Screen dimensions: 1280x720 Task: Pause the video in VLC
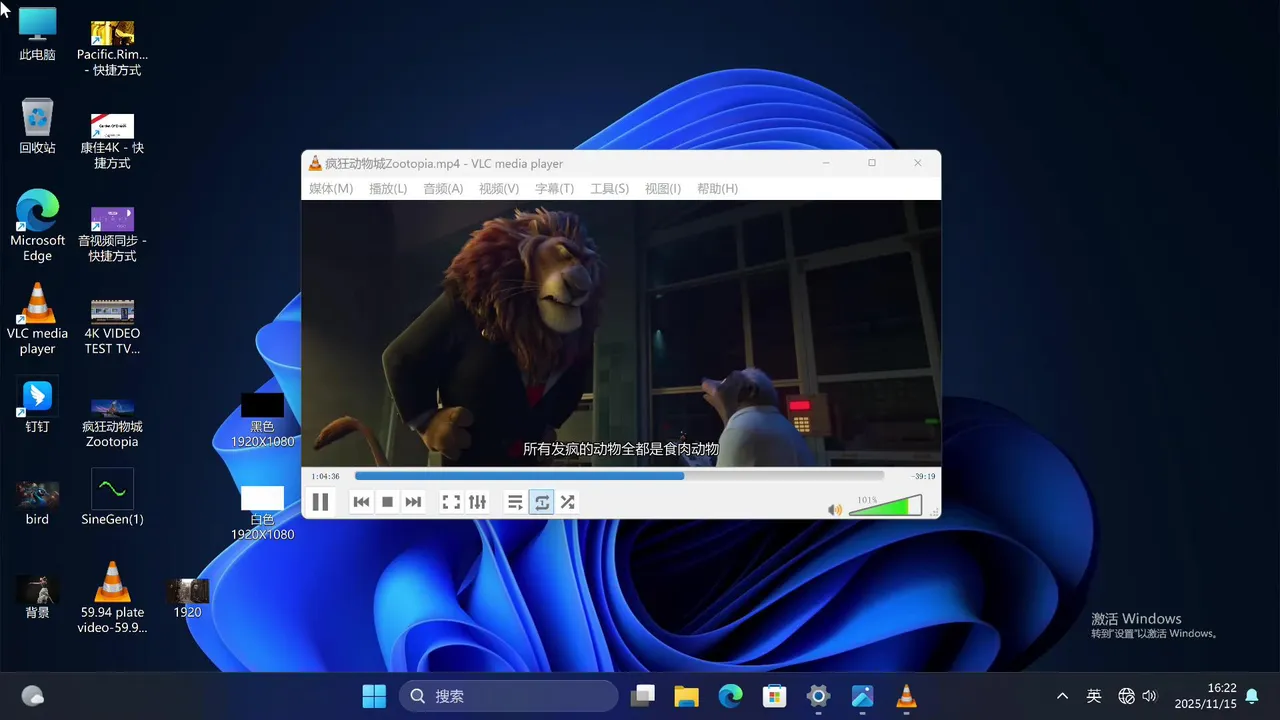pyautogui.click(x=320, y=502)
